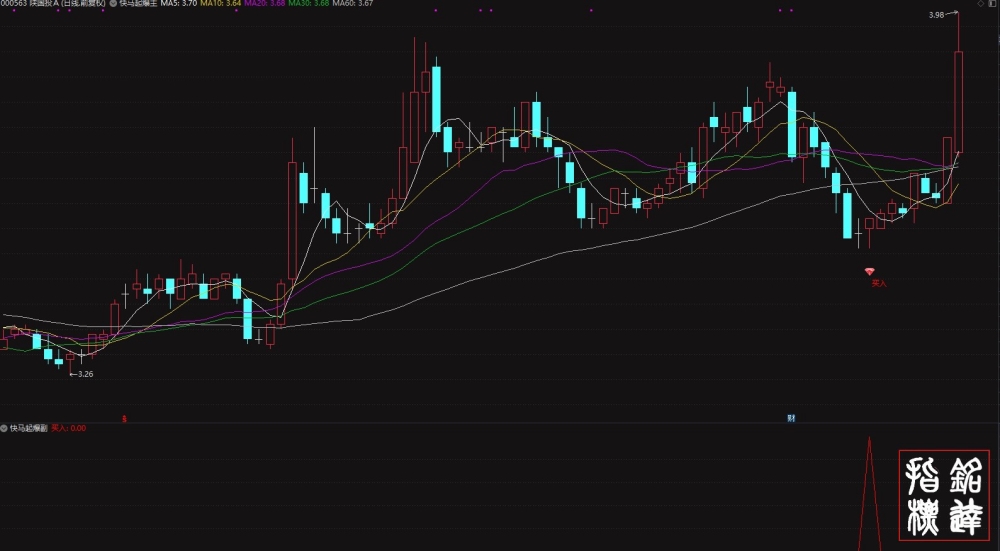Click the 3.26 low price arrow label
Viewport: 1000px width, 551px height.
click(81, 374)
